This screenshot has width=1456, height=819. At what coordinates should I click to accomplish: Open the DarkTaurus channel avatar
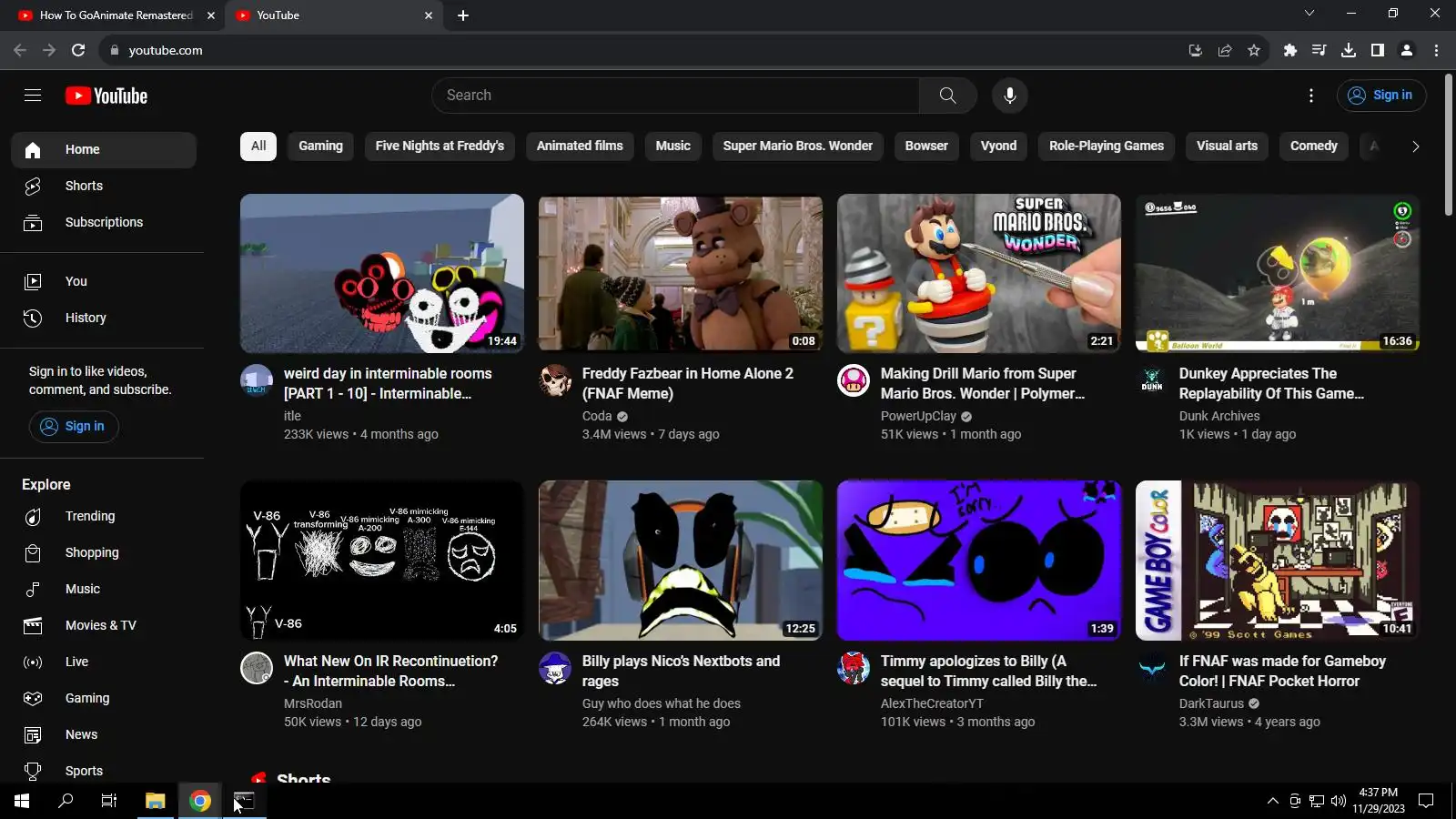point(1152,668)
